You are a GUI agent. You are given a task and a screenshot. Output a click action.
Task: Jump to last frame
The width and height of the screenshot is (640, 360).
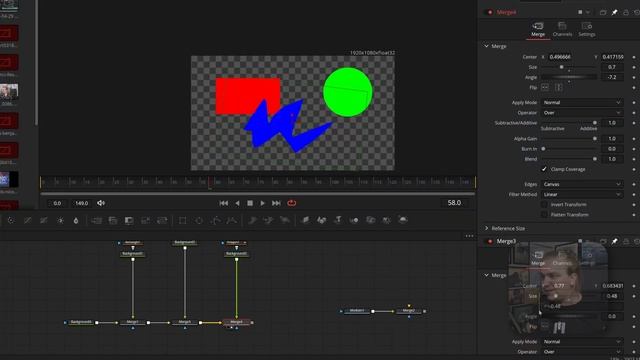tap(276, 203)
